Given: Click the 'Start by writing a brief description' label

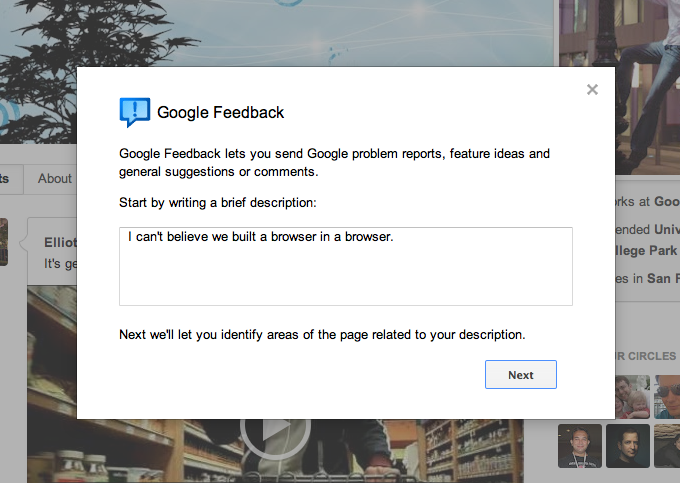Looking at the screenshot, I should pos(218,203).
